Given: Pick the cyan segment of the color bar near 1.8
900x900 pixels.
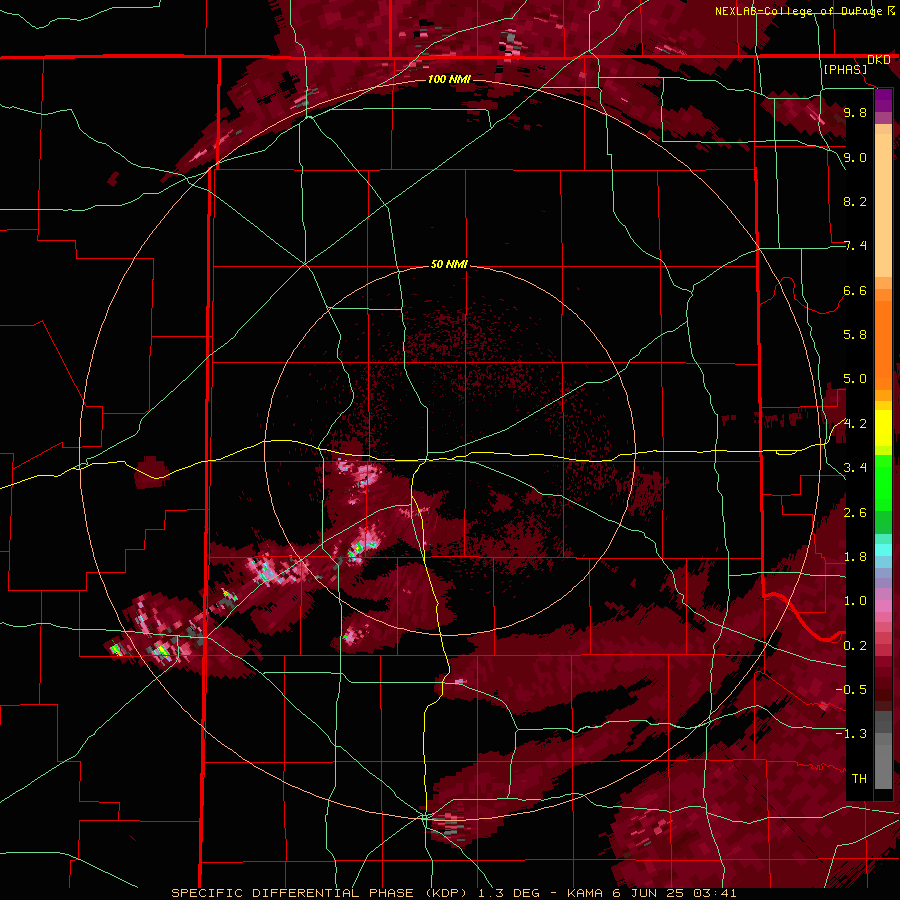Looking at the screenshot, I should coord(883,550).
